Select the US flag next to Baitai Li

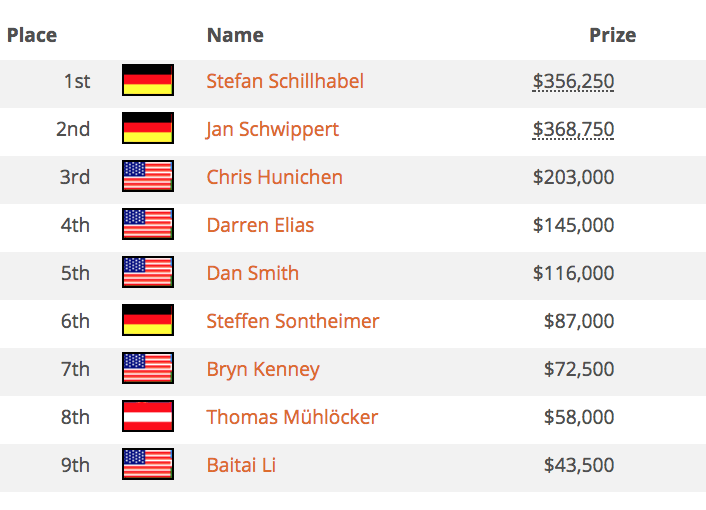point(148,464)
